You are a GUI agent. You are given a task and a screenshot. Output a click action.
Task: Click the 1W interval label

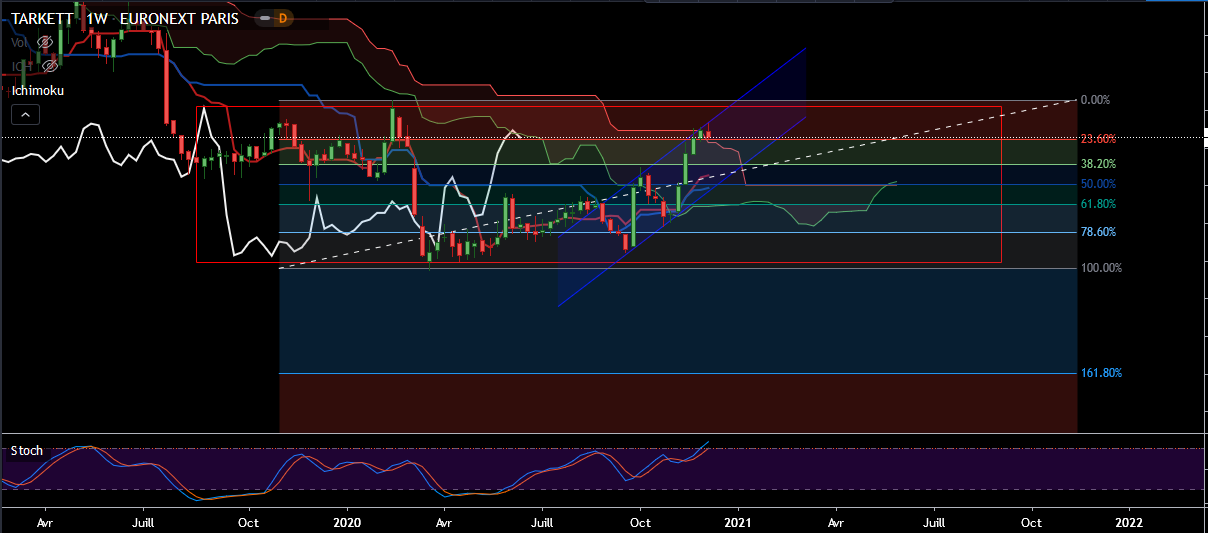[98, 18]
